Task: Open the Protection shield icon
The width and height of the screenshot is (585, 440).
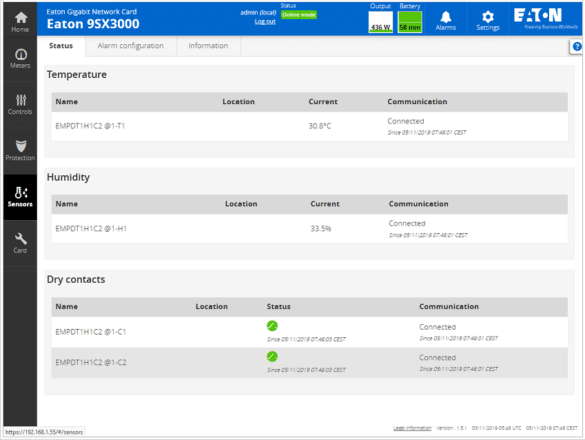Action: click(21, 146)
